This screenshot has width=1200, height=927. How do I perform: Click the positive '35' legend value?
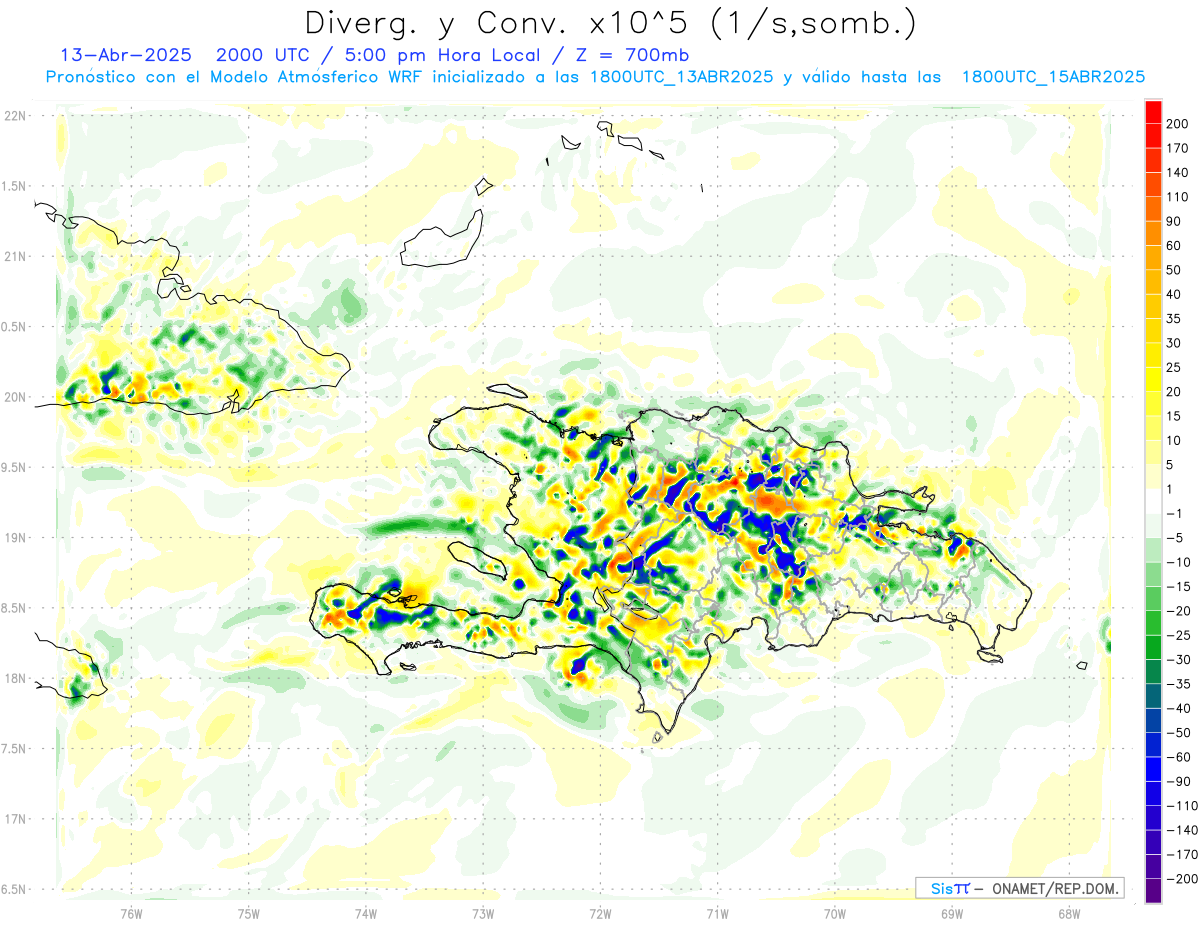point(1175,319)
